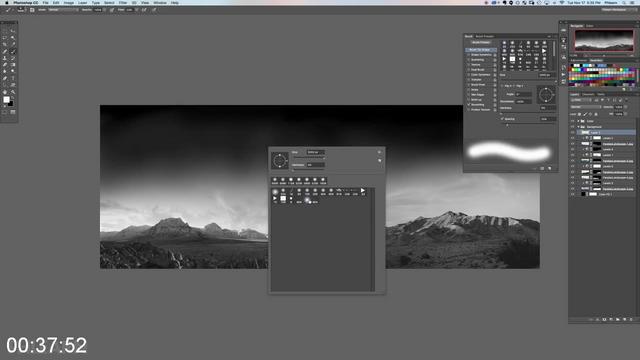Enable the Shape Dynamics checkbox
This screenshot has height=360, width=640.
click(x=468, y=55)
